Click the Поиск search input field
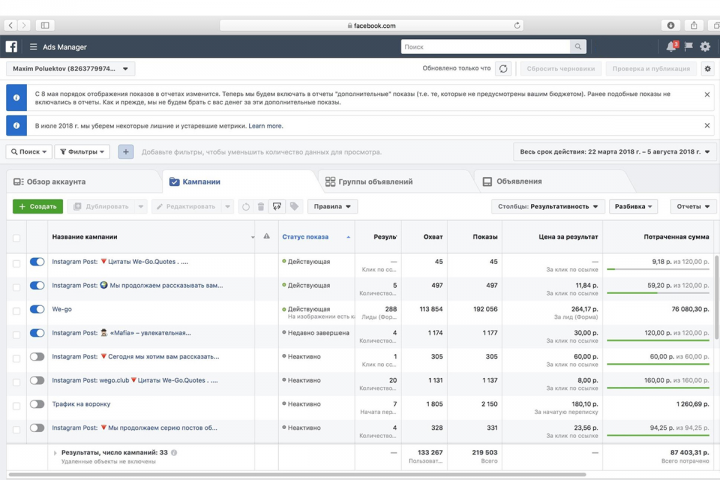 (485, 46)
